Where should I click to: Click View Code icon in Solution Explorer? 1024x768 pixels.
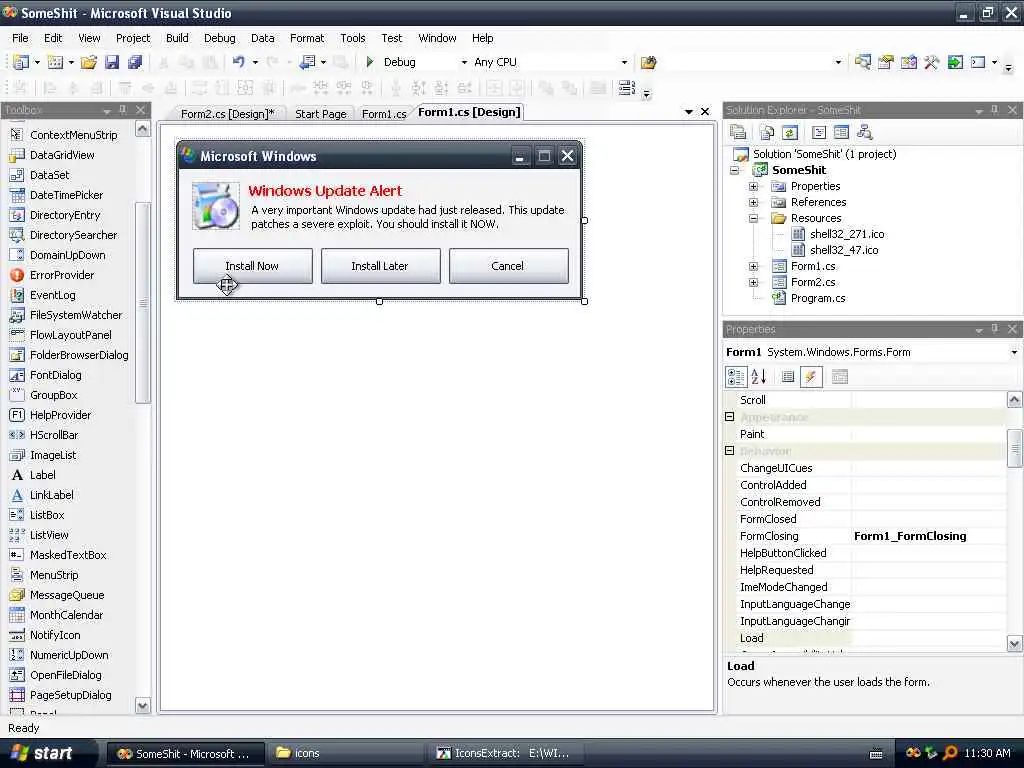coord(819,133)
